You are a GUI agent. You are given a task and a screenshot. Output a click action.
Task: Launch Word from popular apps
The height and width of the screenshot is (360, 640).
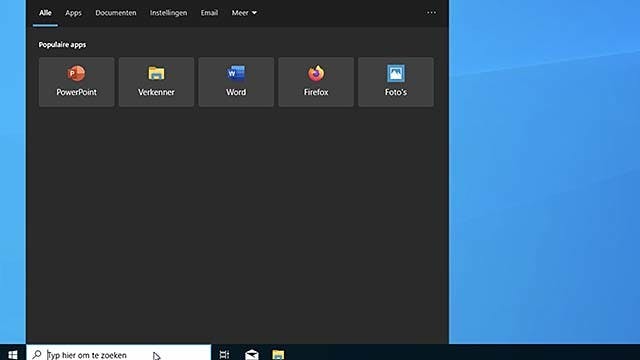[x=236, y=82]
